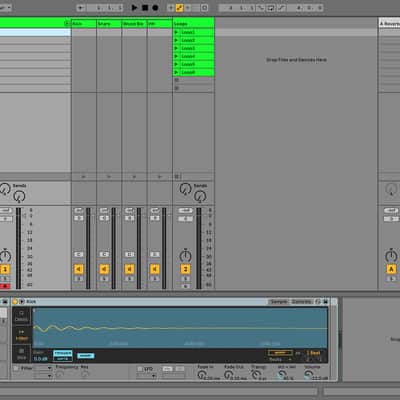Launch the Loop2 clip
The image size is (400, 400).
[176, 40]
